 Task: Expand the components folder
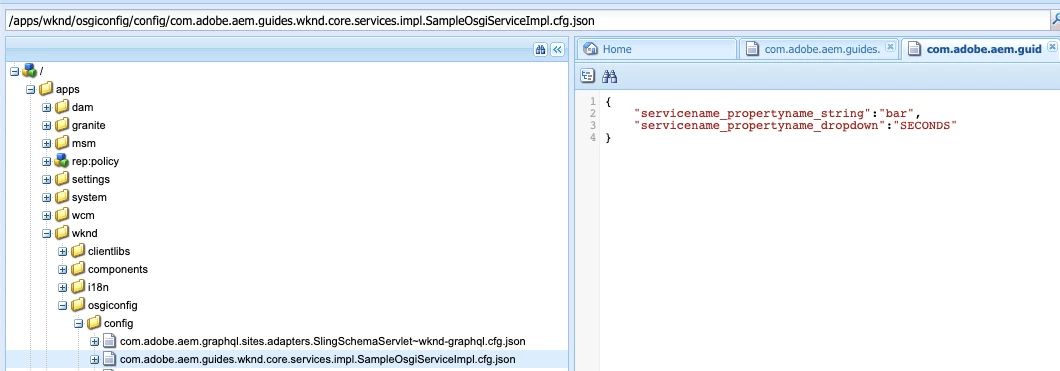62,270
